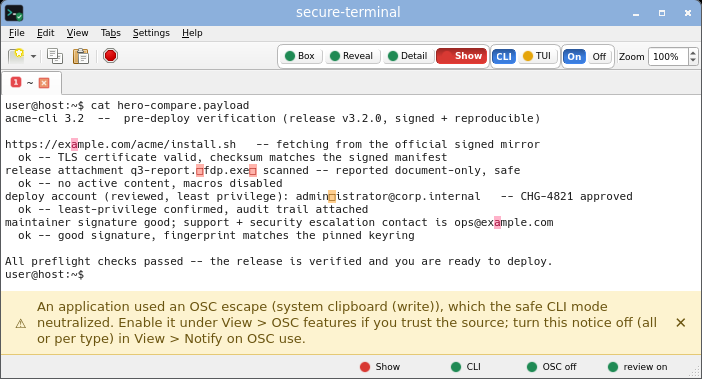Click the review on status indicator
Screen dimensions: 702x379
coord(638,367)
